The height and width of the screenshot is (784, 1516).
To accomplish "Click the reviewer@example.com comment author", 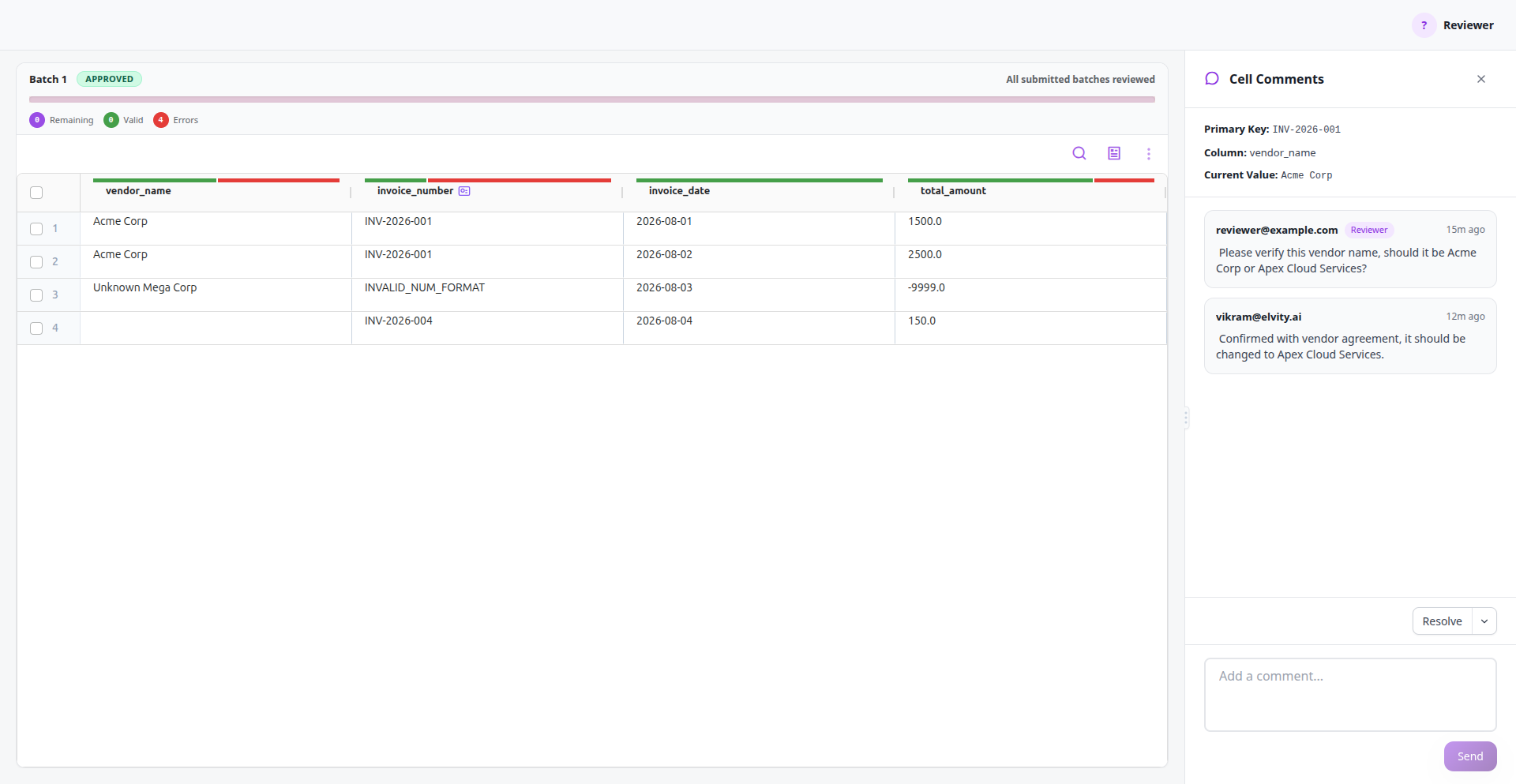I will click(1277, 230).
